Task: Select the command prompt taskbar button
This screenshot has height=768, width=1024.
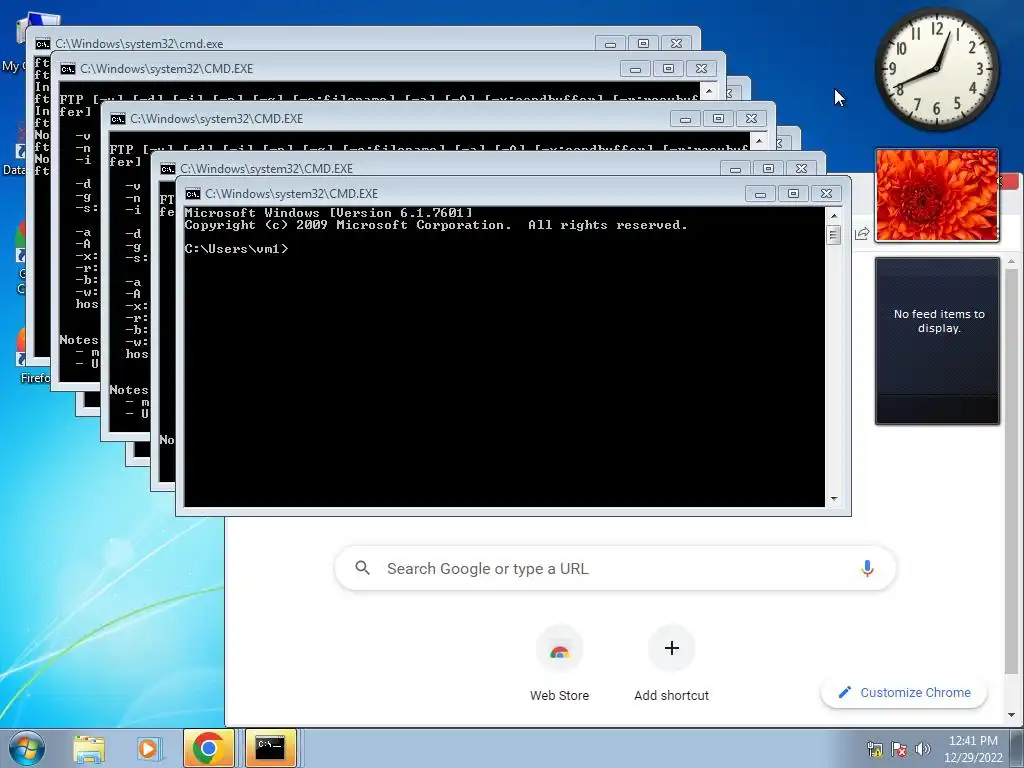Action: 270,748
